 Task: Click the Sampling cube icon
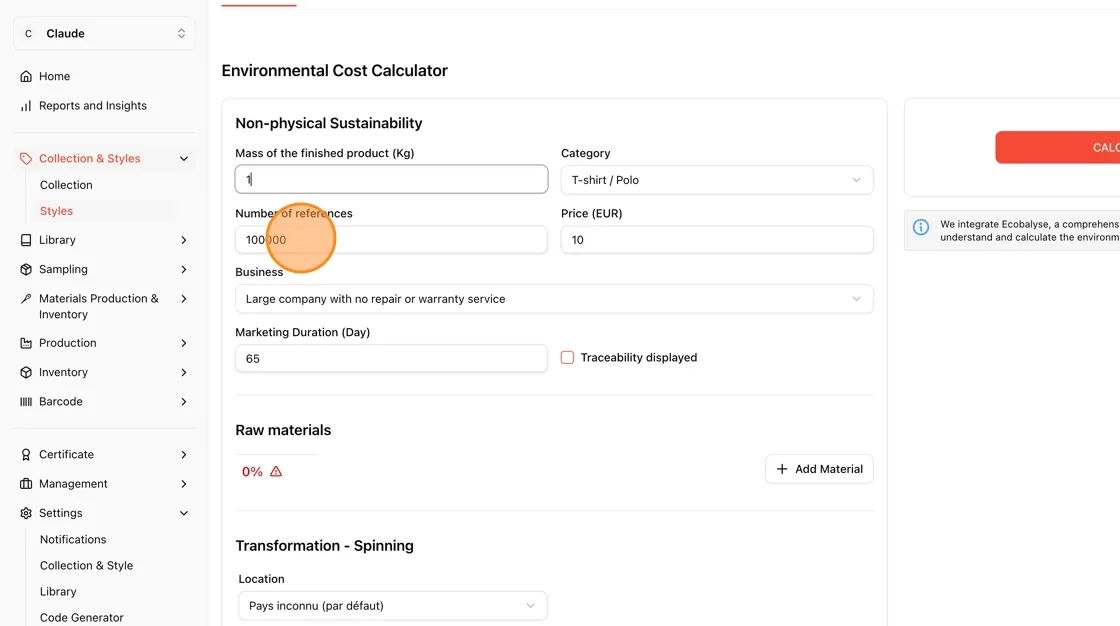(x=26, y=269)
